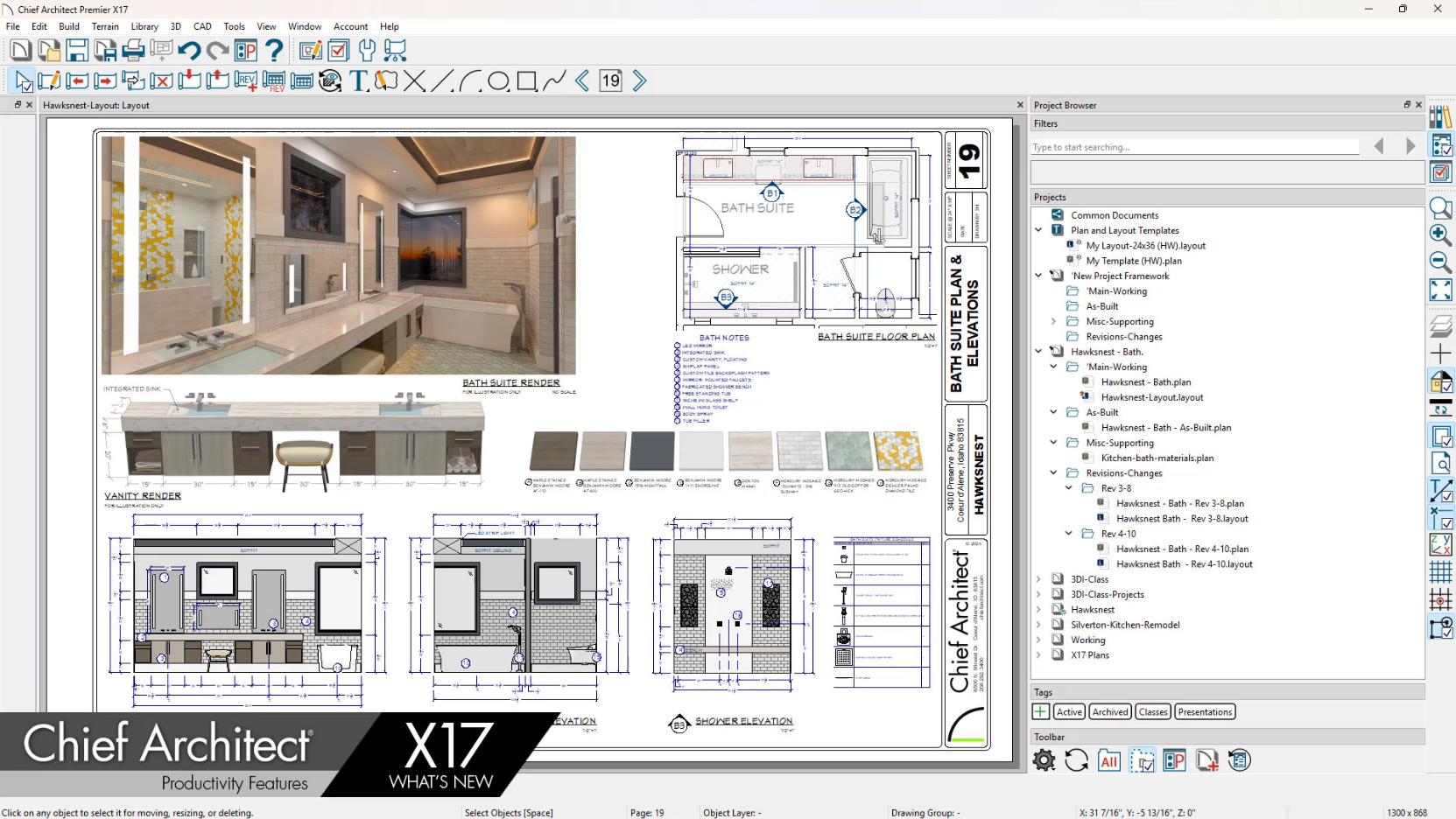This screenshot has height=819, width=1456.
Task: Select the Spline tool
Action: [554, 81]
